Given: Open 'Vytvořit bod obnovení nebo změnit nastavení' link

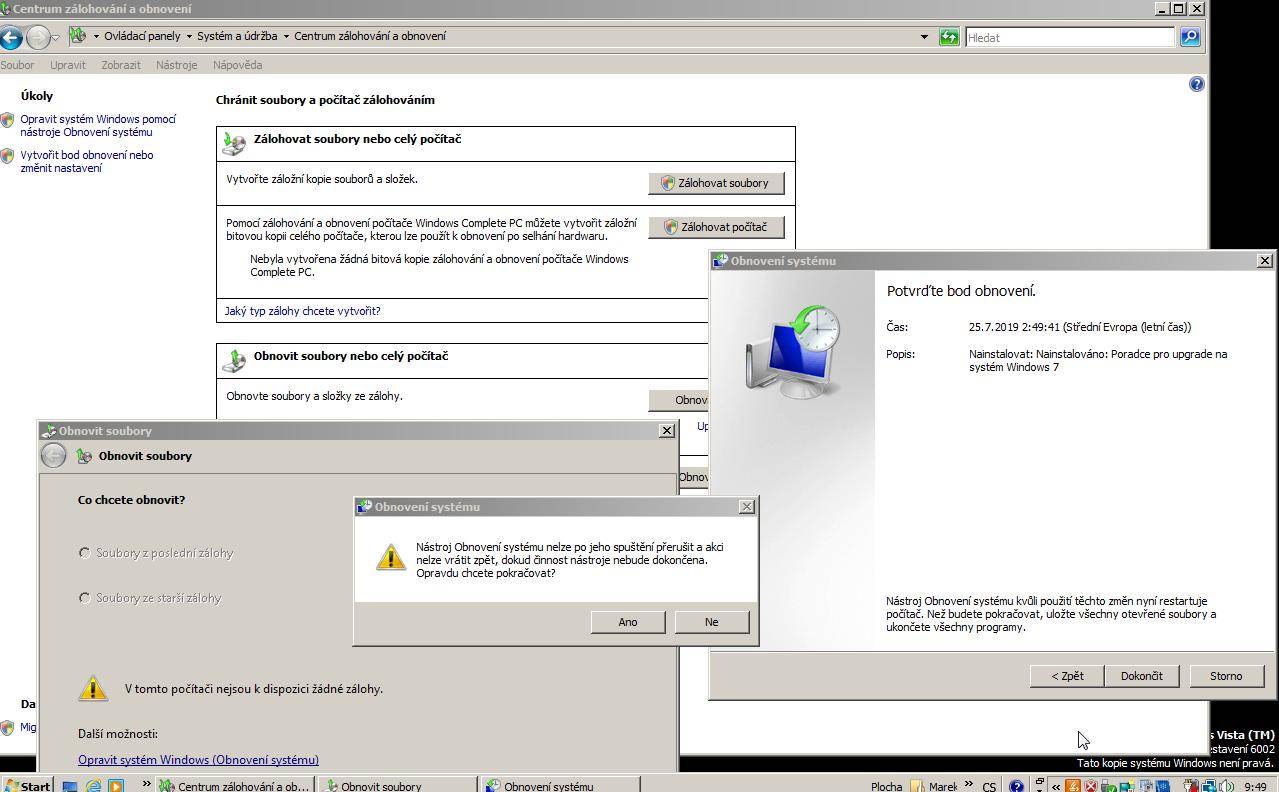Looking at the screenshot, I should (87, 161).
